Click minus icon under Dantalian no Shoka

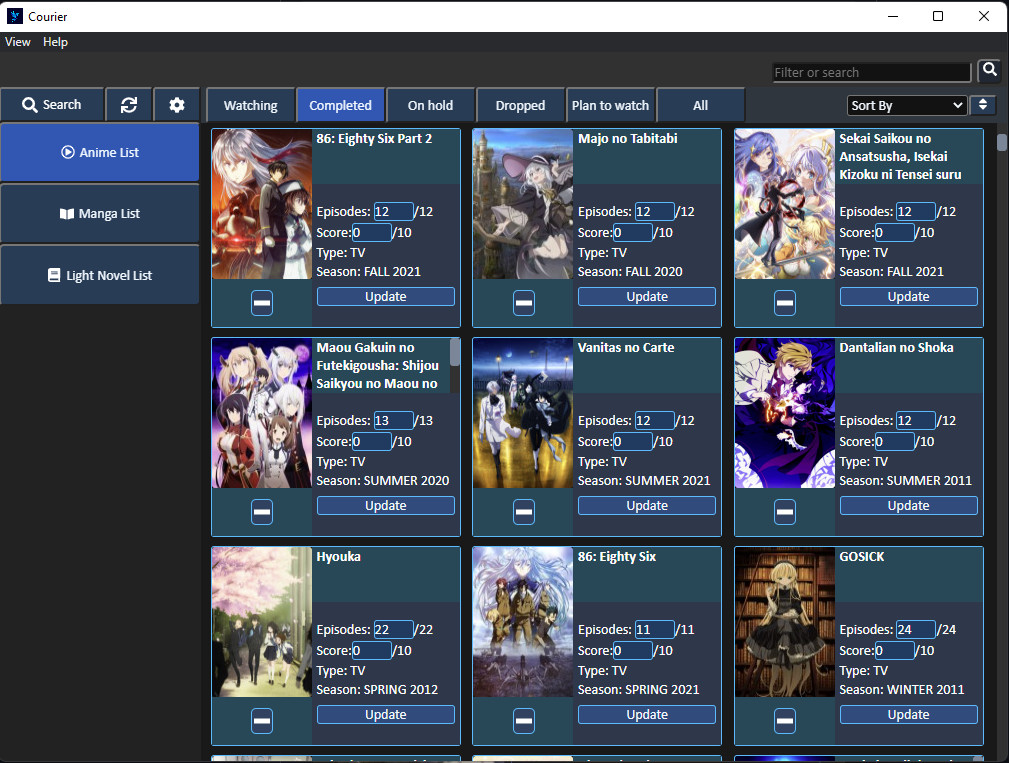tap(784, 511)
